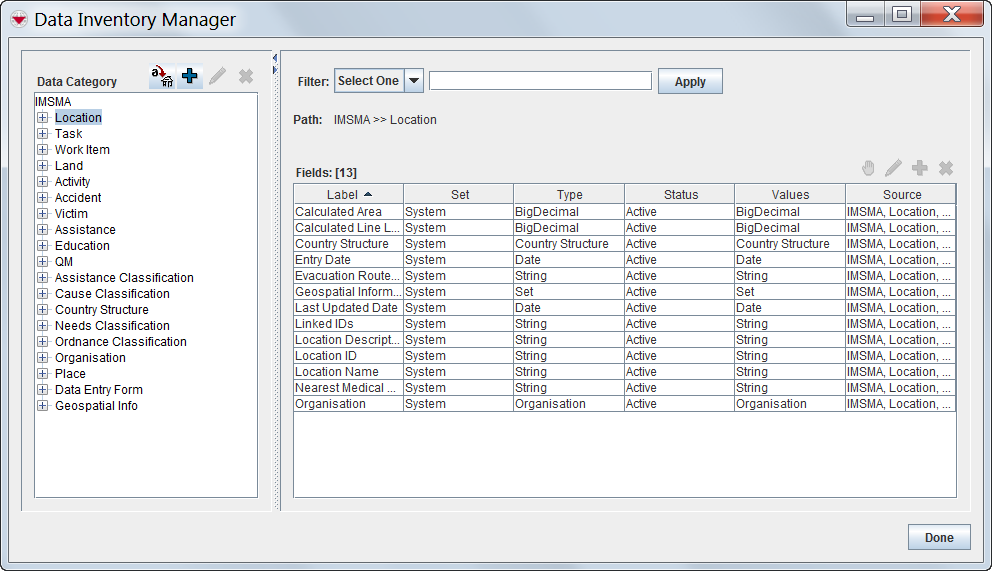
Task: Sort the table by Label column header
Action: tap(348, 195)
